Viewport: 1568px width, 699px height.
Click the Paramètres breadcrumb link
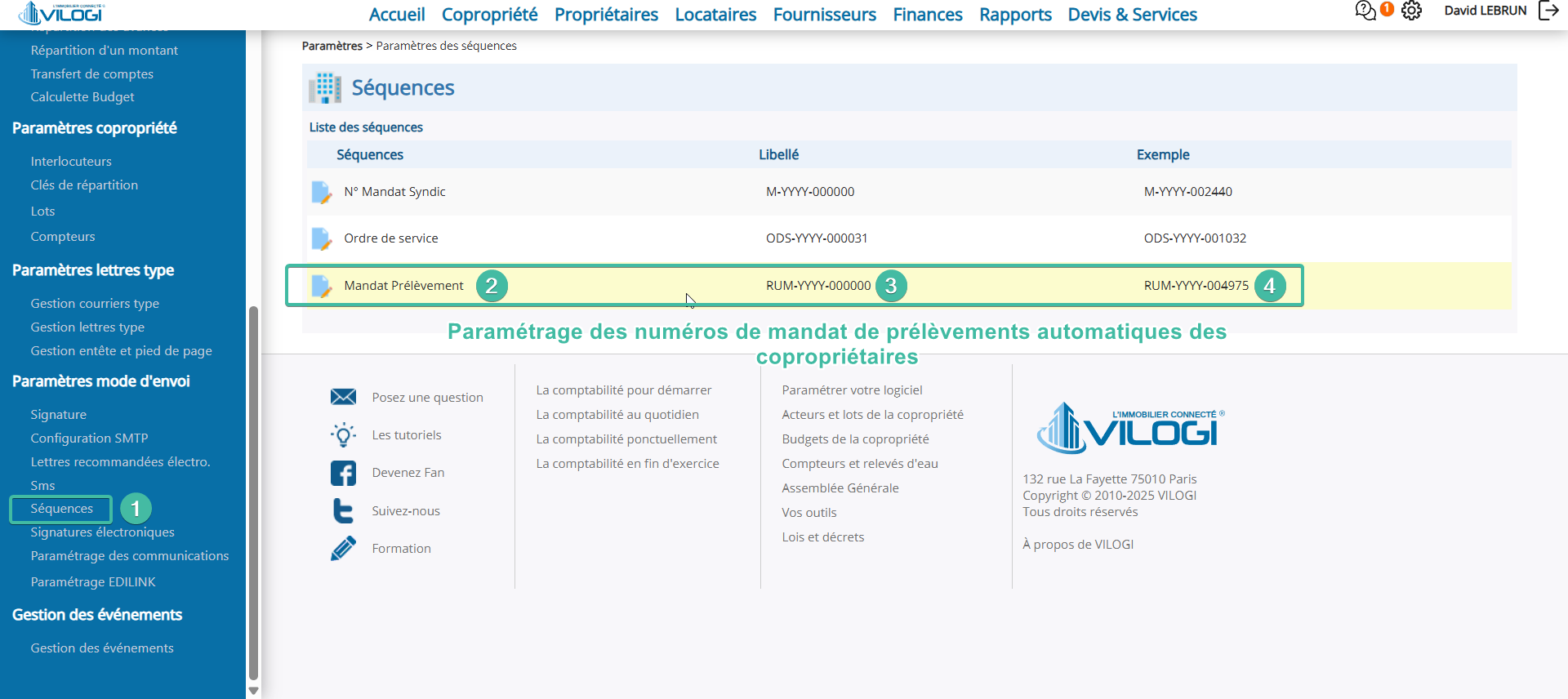[332, 46]
